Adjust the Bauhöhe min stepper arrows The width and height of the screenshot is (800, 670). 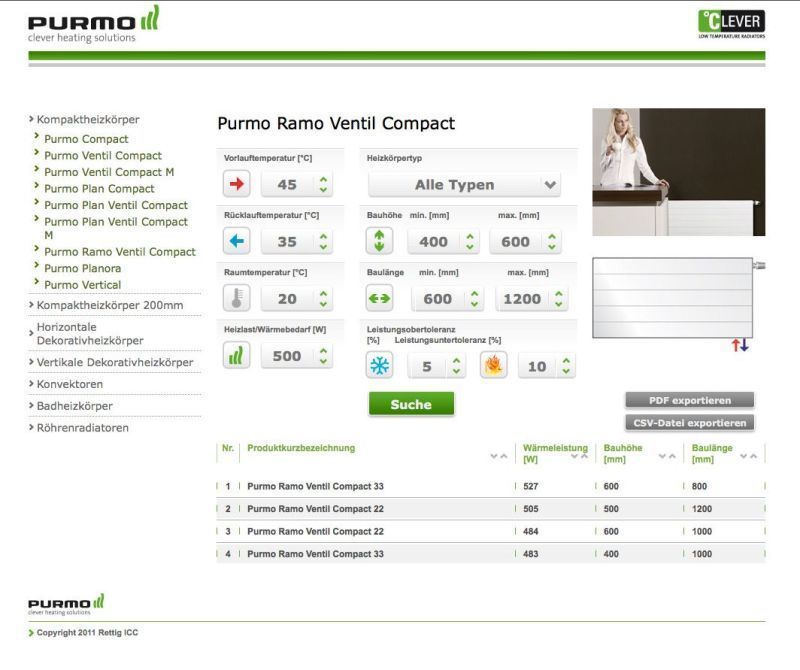(470, 242)
